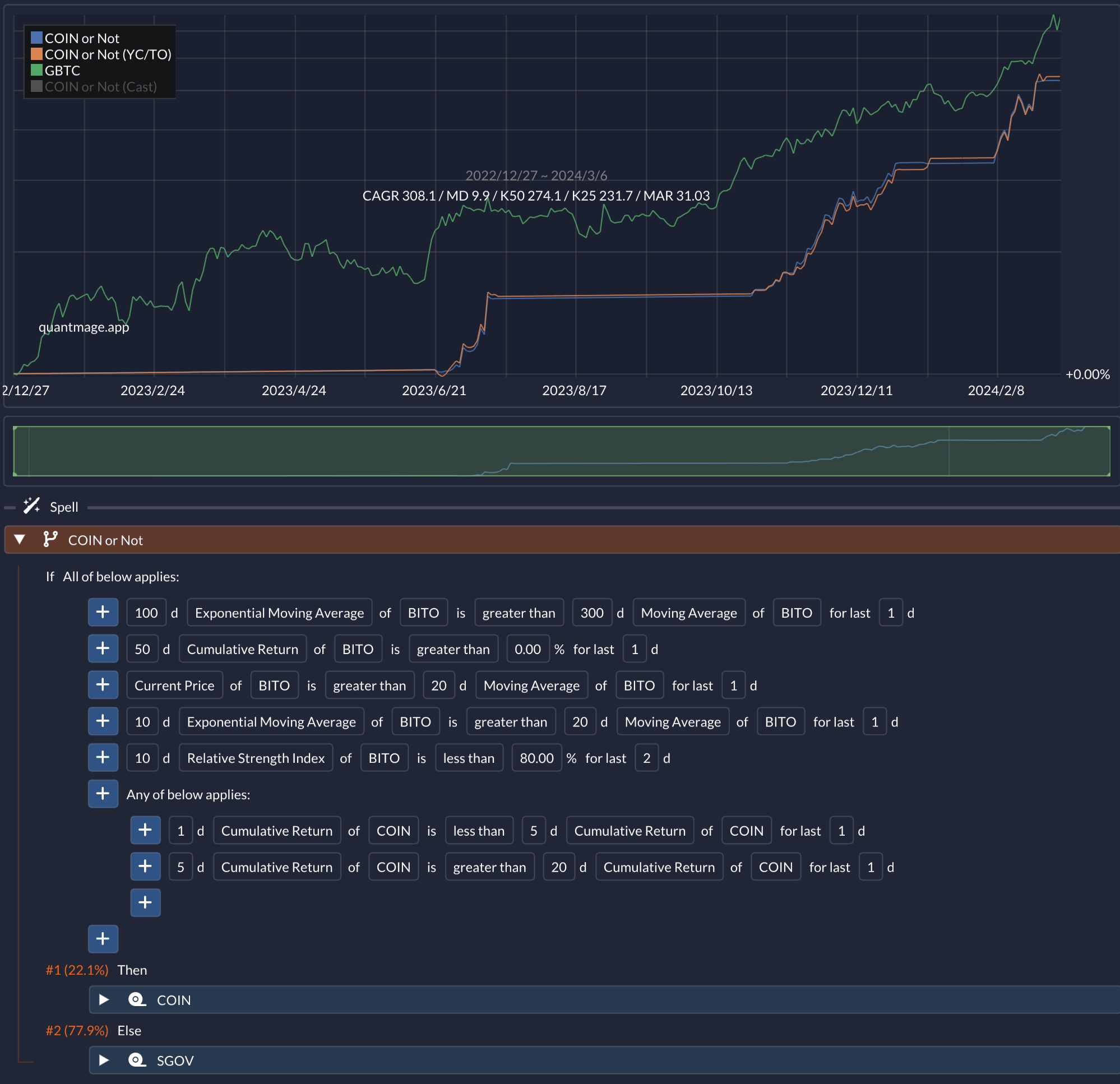Toggle COIN or Not (YC/TO) legend entry

(101, 54)
